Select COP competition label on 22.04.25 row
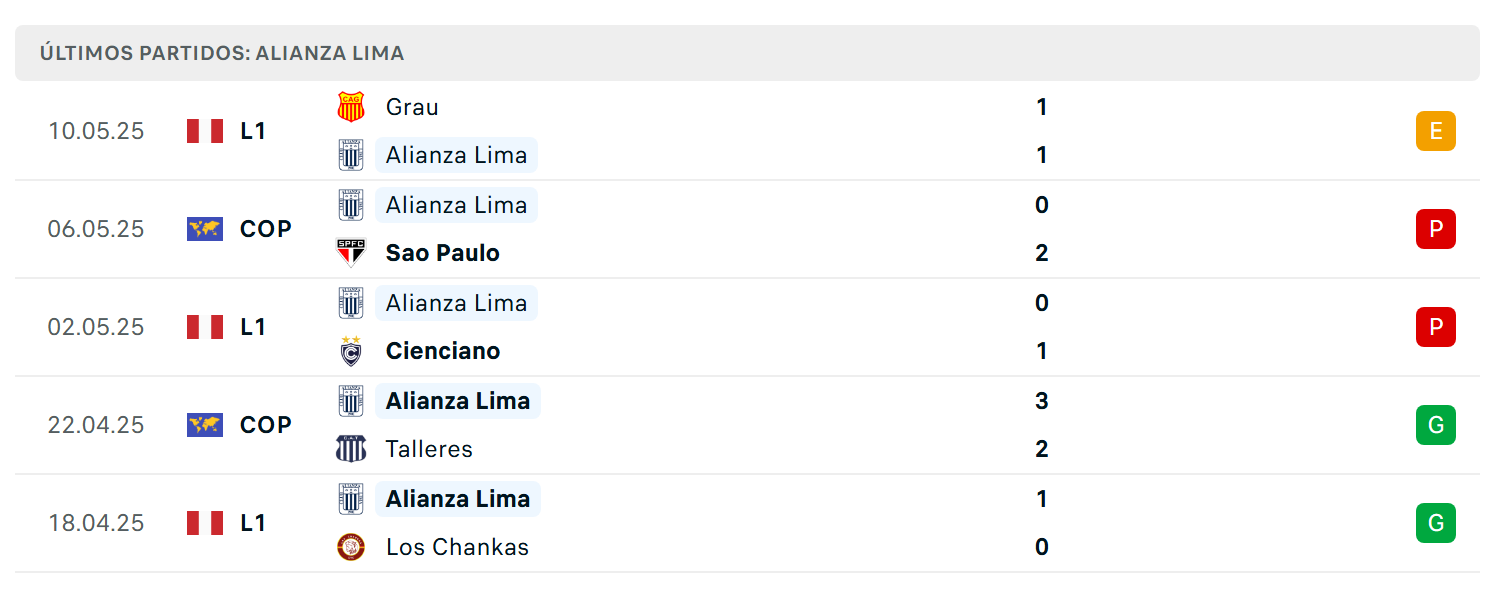The height and width of the screenshot is (592, 1494). click(x=266, y=425)
